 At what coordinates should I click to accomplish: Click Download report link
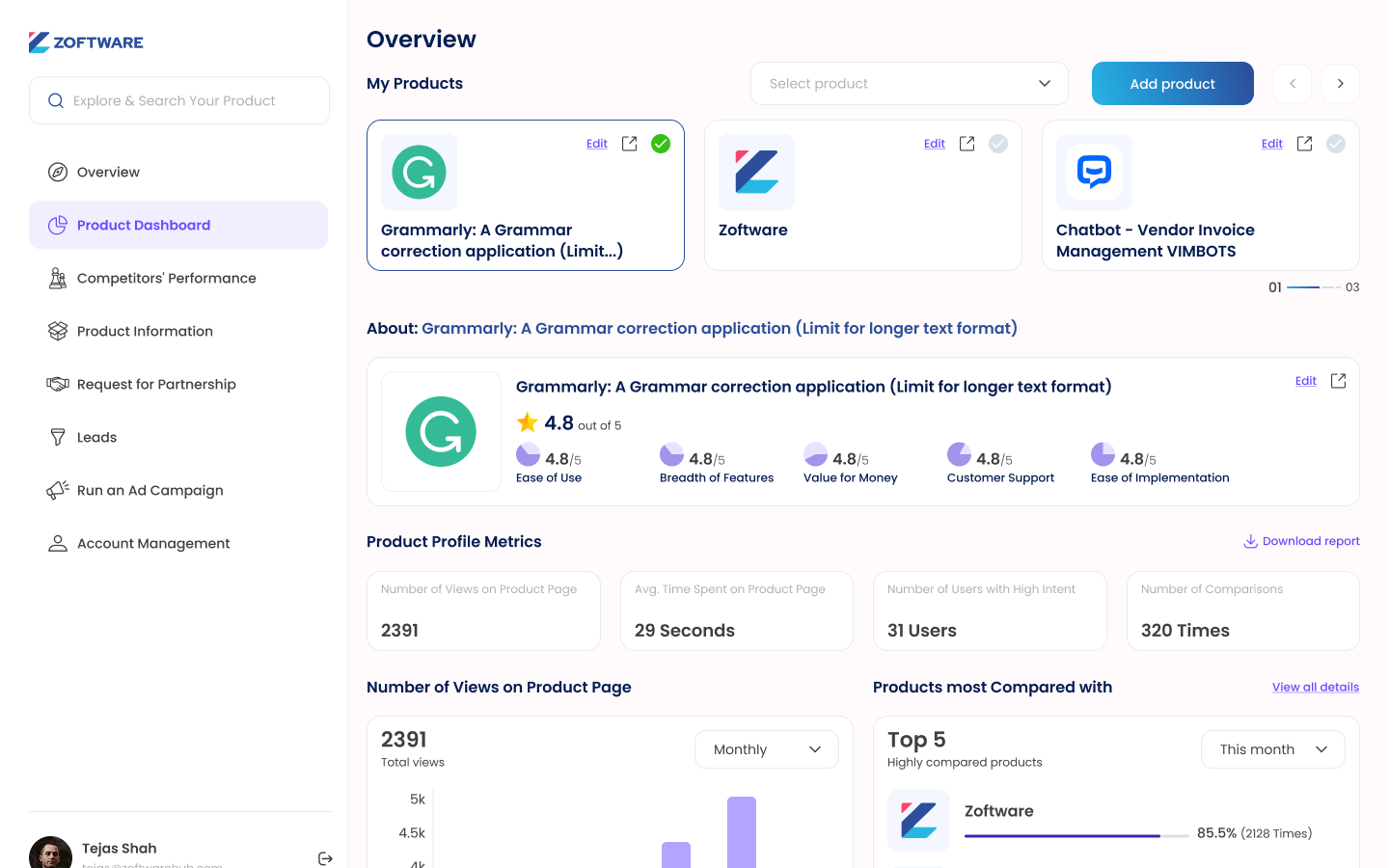[1302, 541]
